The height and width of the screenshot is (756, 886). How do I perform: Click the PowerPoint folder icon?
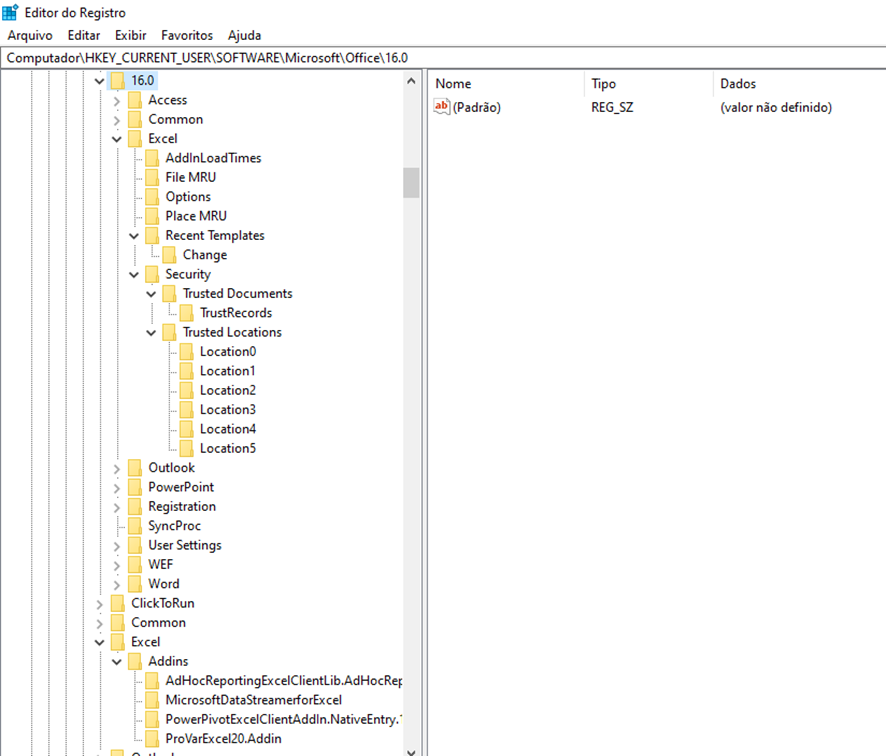coord(134,487)
